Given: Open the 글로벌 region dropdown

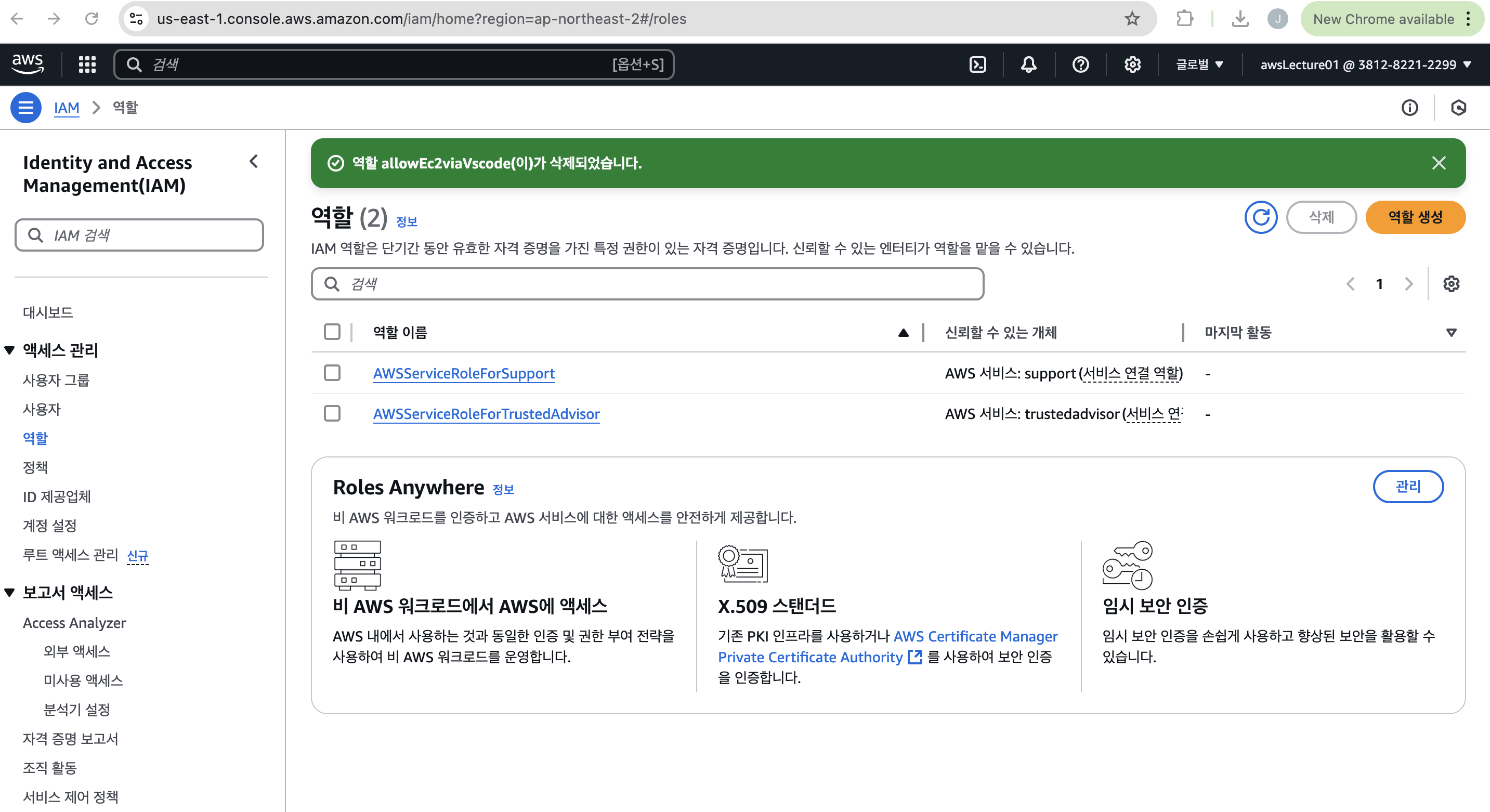Looking at the screenshot, I should 1199,64.
